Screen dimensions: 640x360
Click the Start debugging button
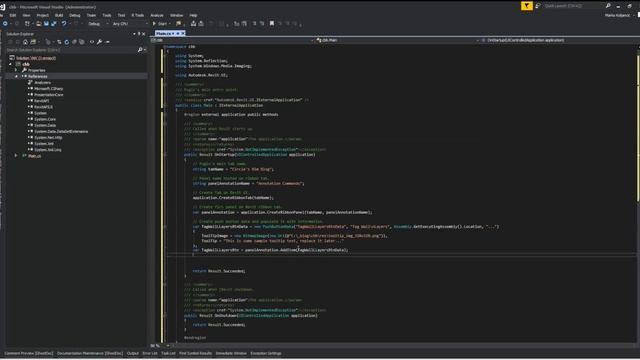(160, 24)
